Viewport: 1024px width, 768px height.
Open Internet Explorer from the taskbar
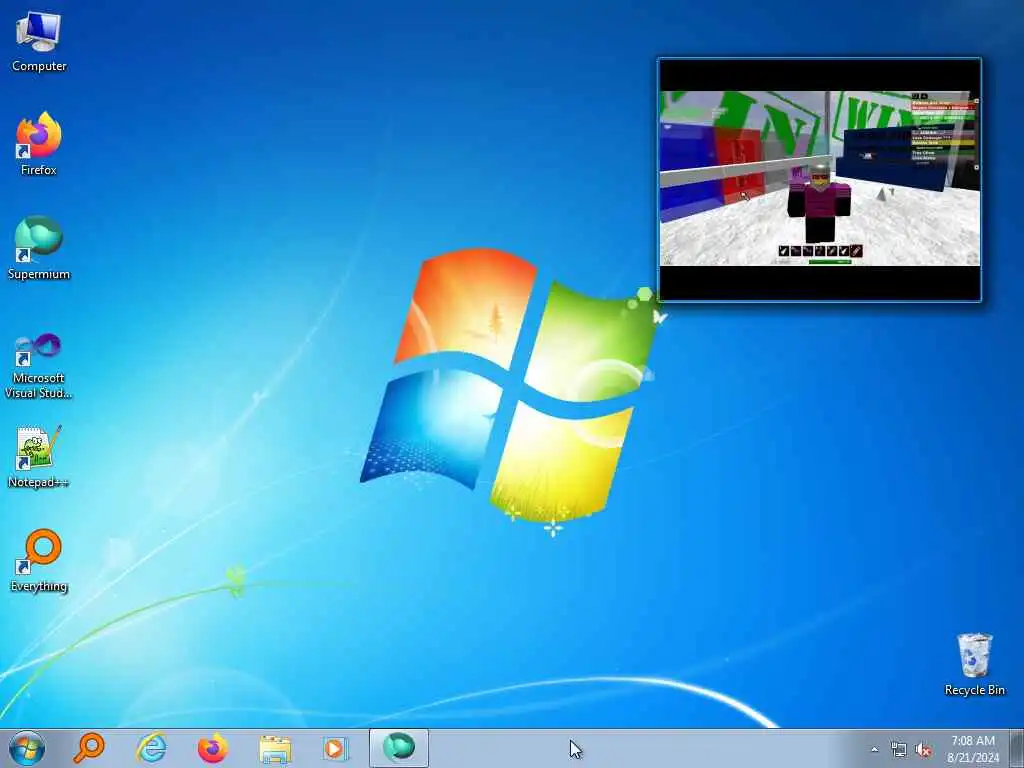tap(150, 748)
